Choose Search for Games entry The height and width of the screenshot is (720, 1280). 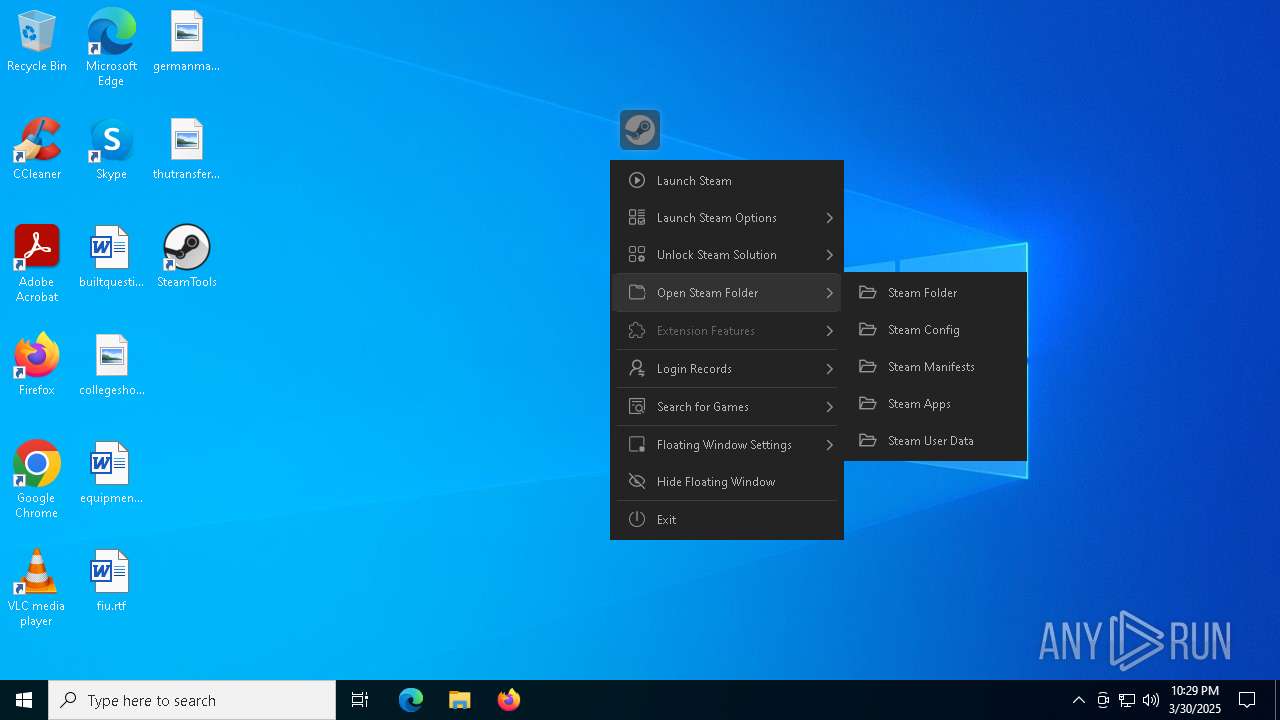click(x=727, y=407)
